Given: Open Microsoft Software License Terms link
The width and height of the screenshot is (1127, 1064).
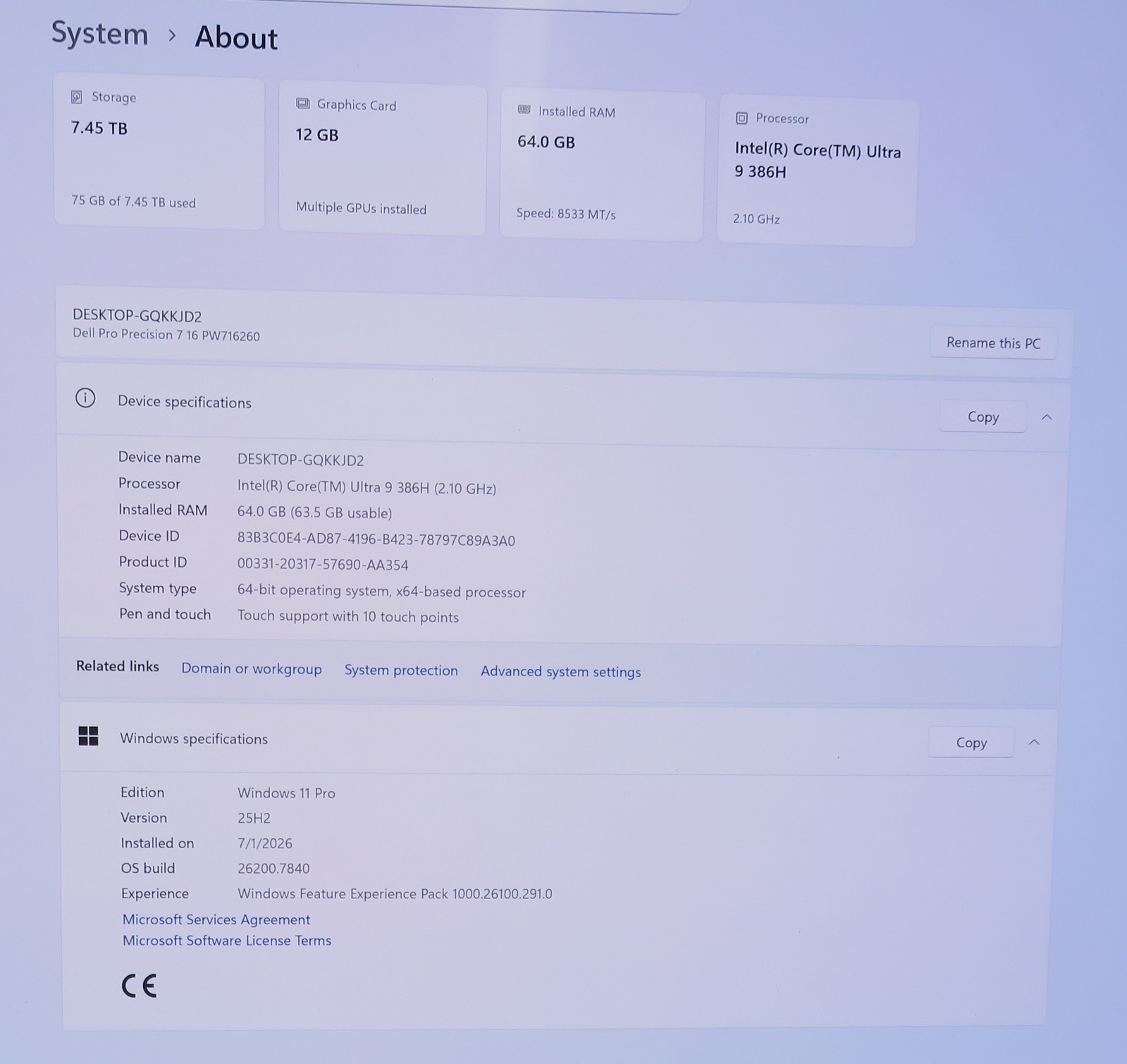Looking at the screenshot, I should point(227,941).
